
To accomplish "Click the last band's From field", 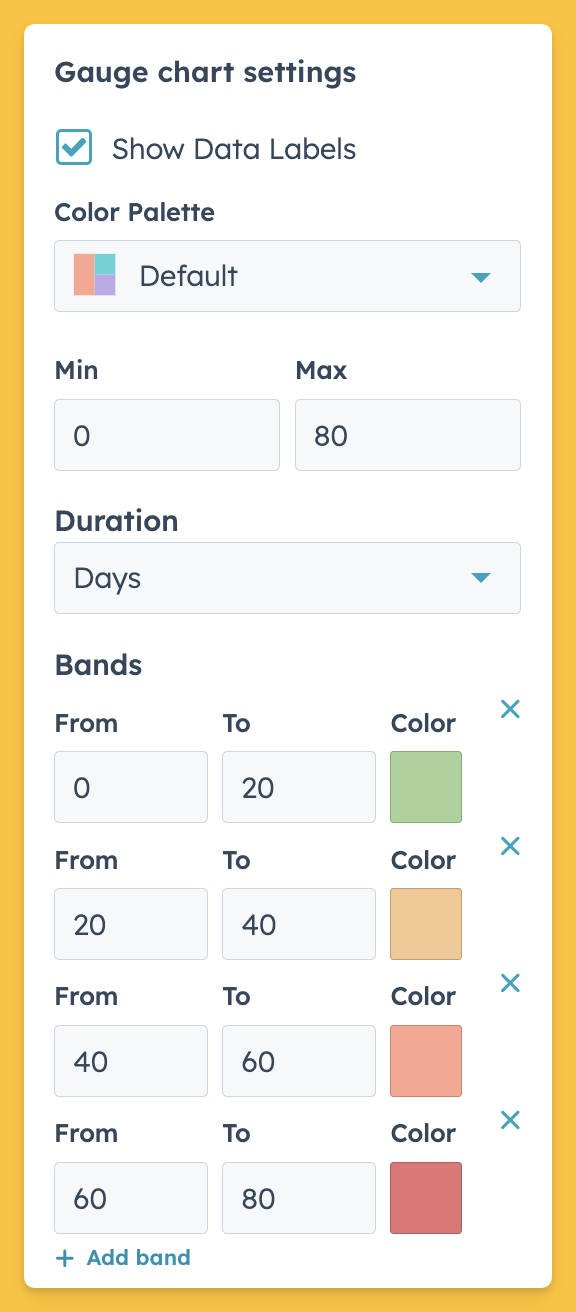I will point(131,1198).
